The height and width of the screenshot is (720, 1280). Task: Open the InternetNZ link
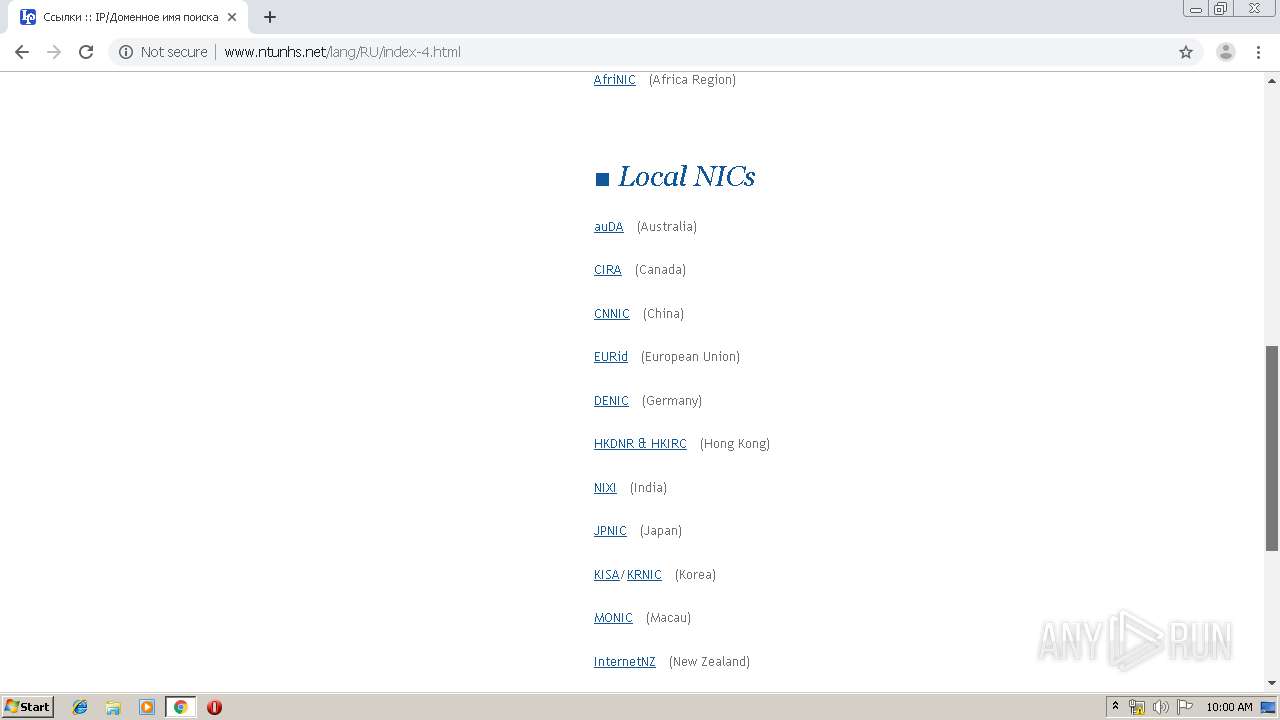[624, 662]
